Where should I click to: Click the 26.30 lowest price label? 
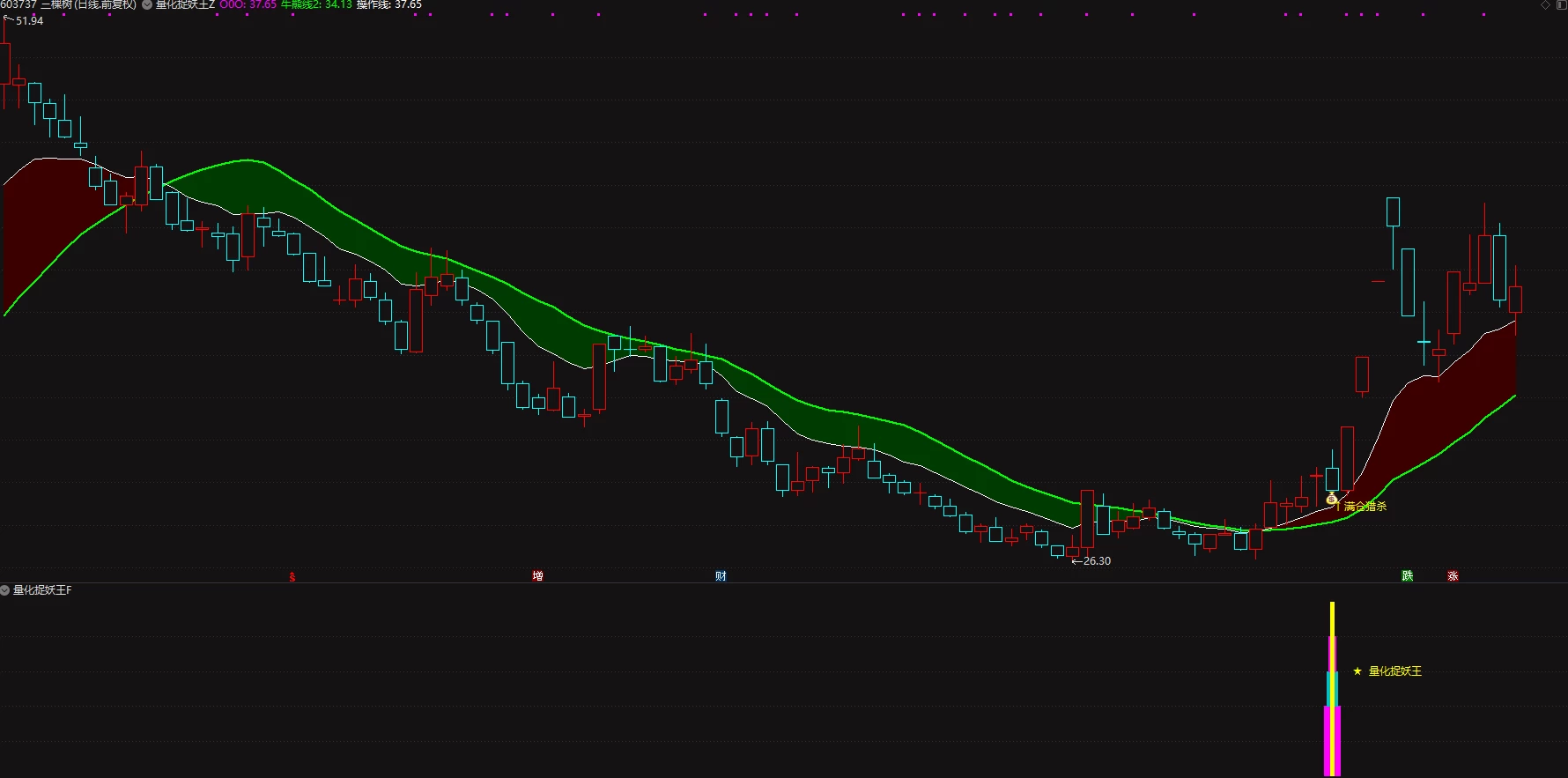point(1097,561)
